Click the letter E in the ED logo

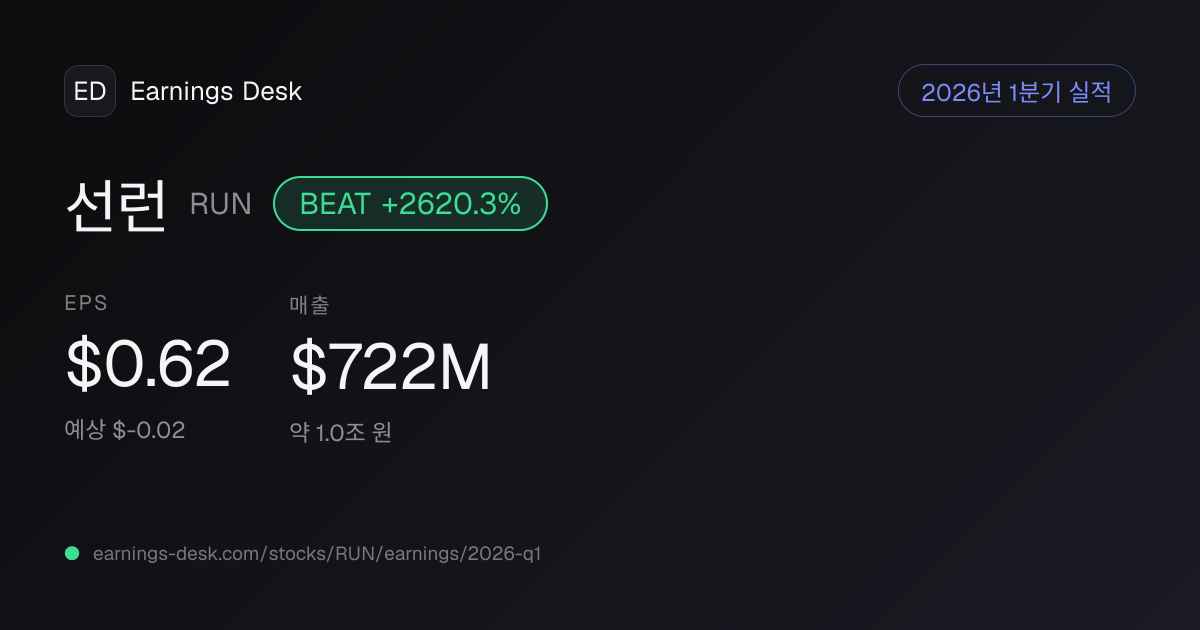click(81, 91)
